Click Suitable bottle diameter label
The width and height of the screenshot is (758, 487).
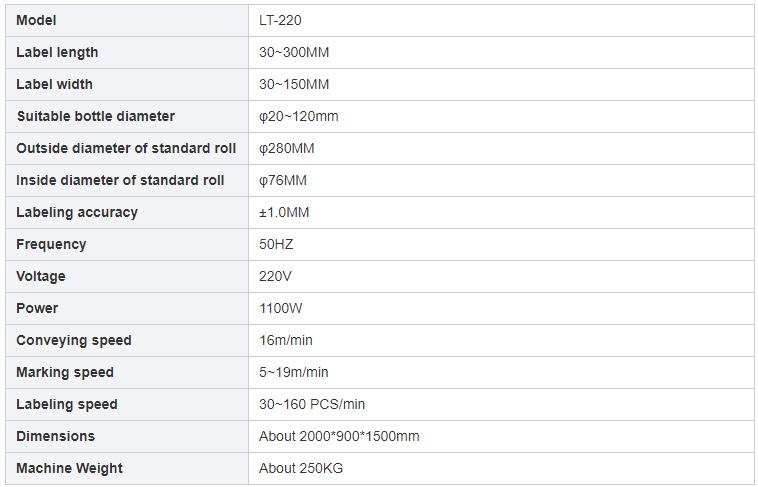[95, 116]
